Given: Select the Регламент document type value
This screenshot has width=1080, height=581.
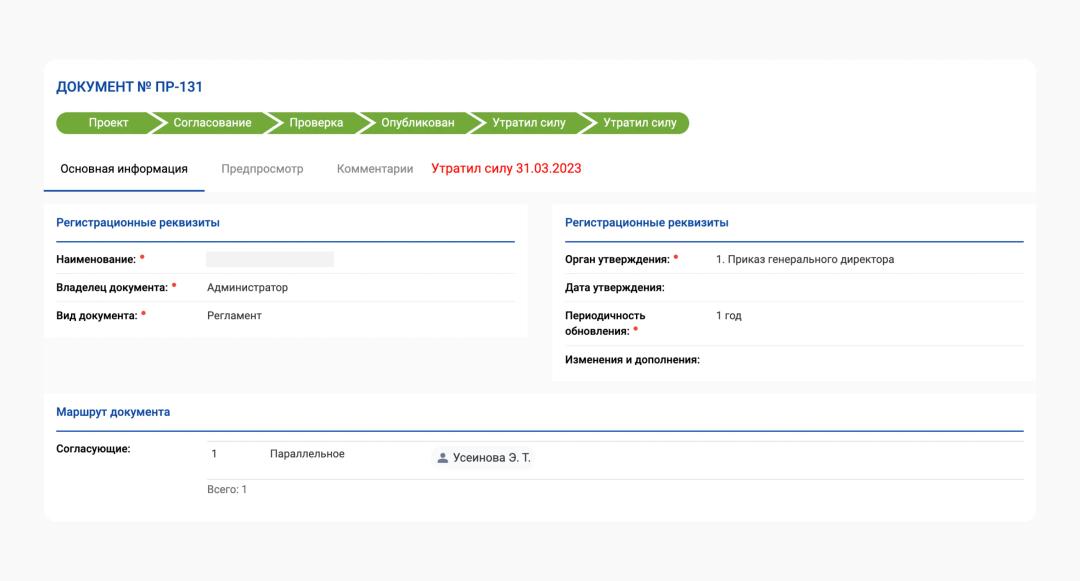Looking at the screenshot, I should [x=234, y=316].
